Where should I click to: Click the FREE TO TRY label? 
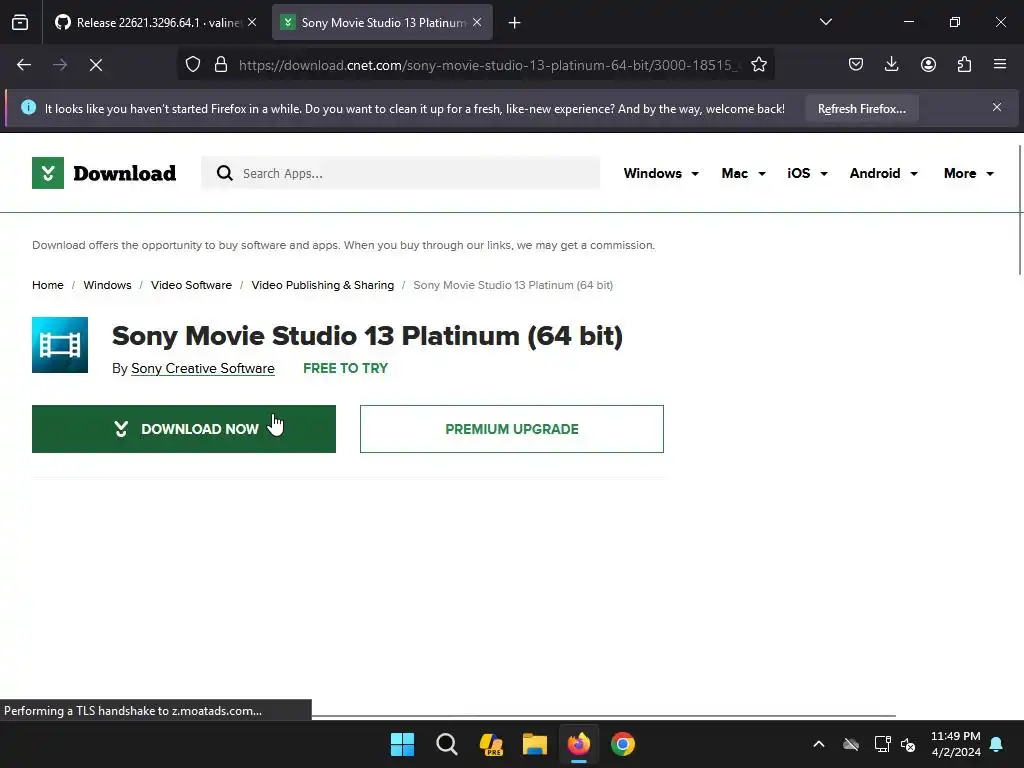pyautogui.click(x=345, y=368)
